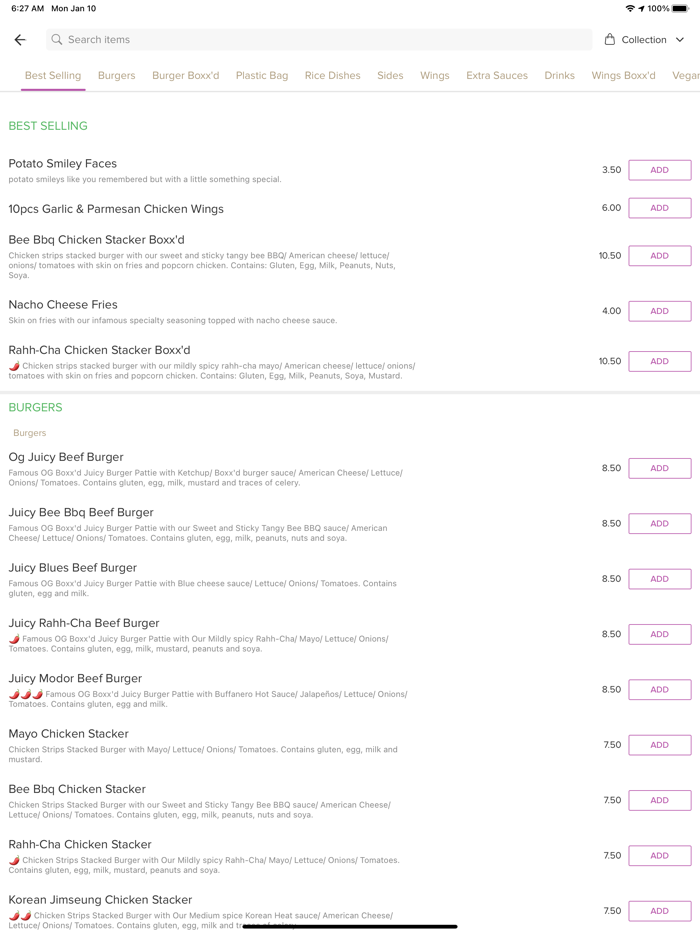This screenshot has height=934, width=700.
Task: Click the search magnifier icon
Action: [57, 40]
